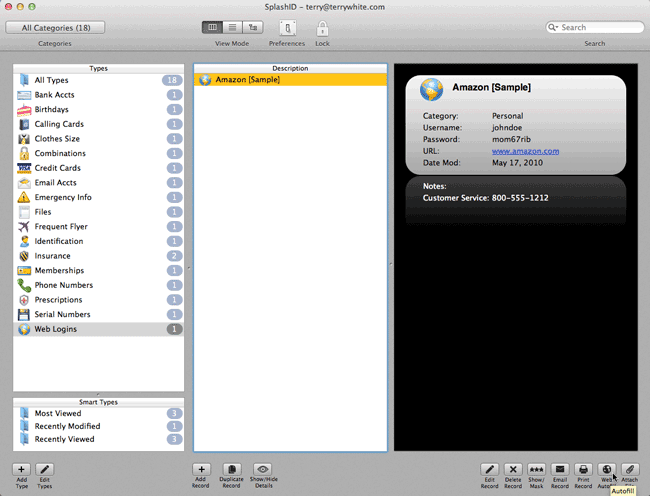Select the Amazon [Sample] record row
Viewport: 650px width, 496px height.
pos(290,80)
